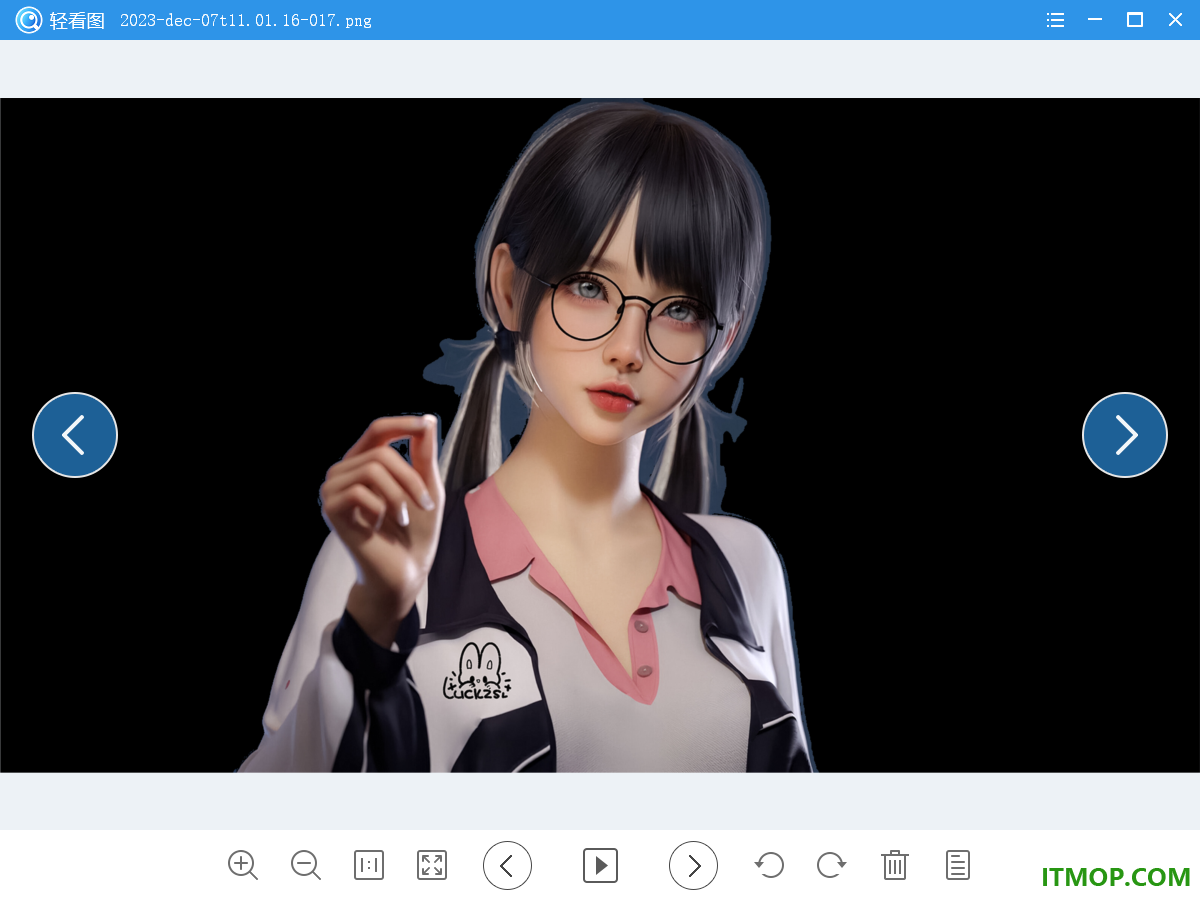Go to next image in bottom toolbar

point(693,865)
